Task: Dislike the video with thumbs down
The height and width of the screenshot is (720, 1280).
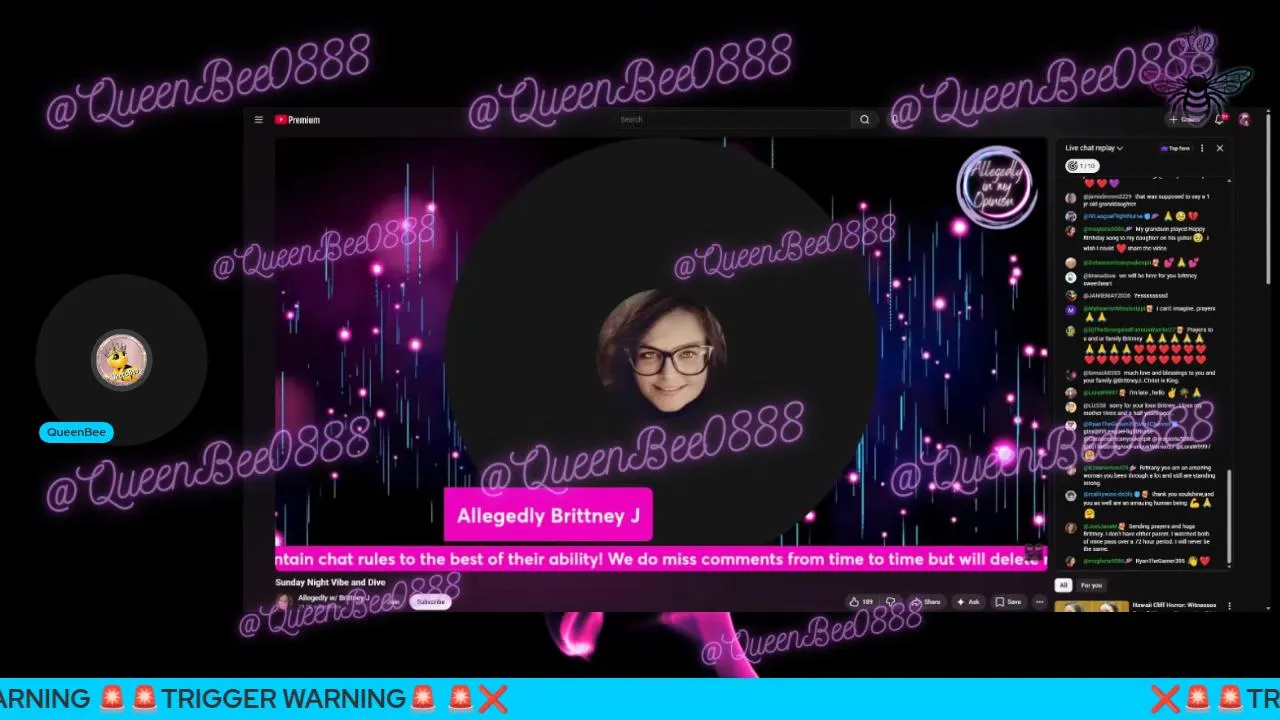Action: click(x=891, y=602)
